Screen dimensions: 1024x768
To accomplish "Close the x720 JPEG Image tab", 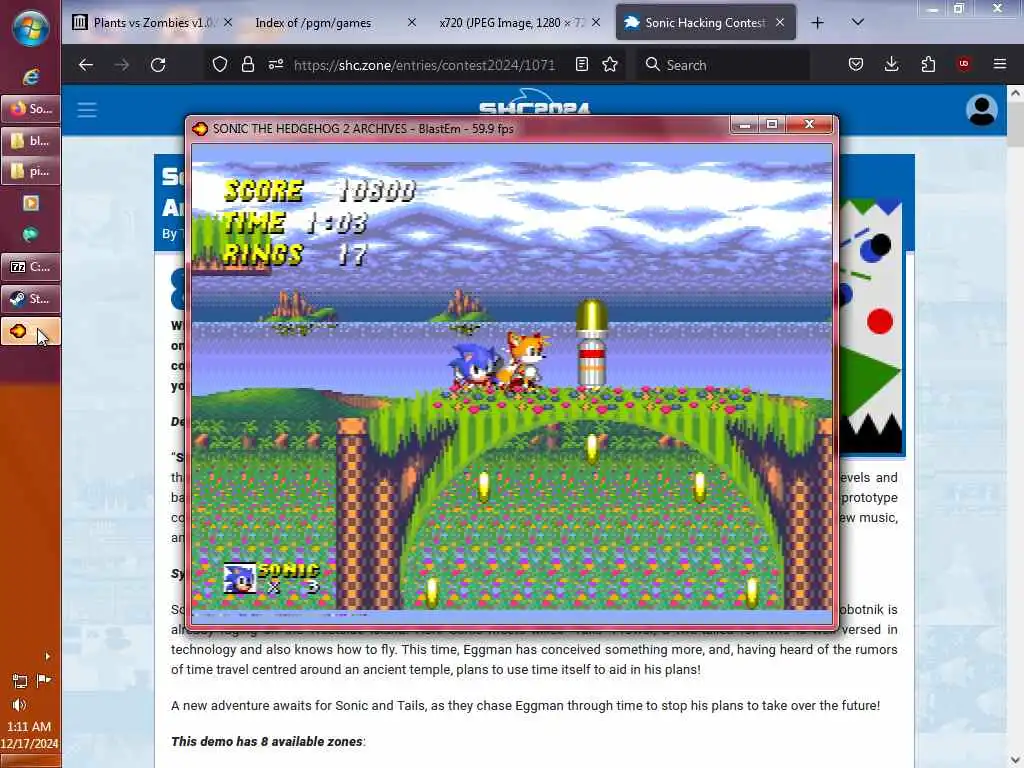I will point(596,22).
